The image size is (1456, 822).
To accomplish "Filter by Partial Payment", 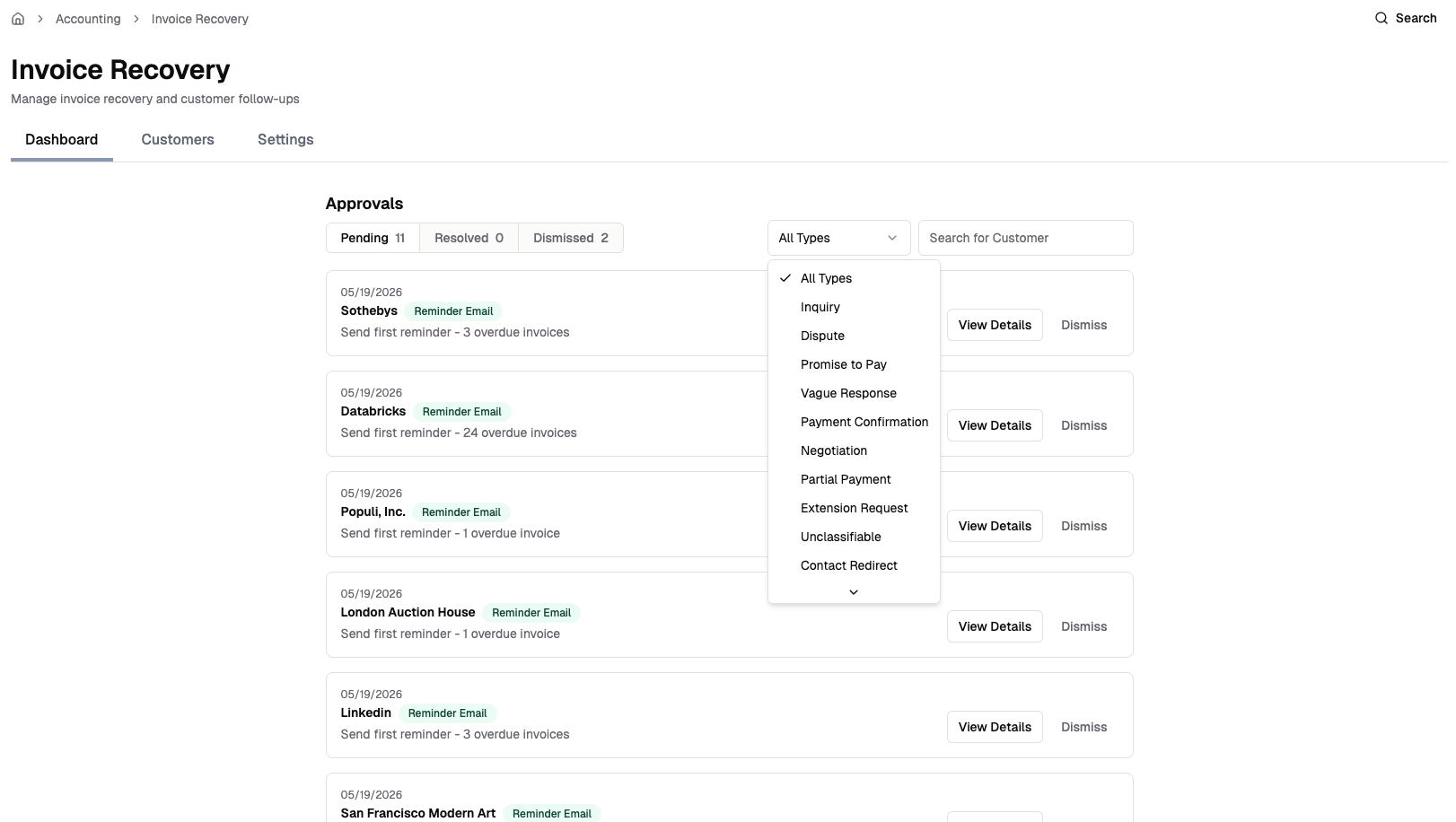I will [x=854, y=479].
